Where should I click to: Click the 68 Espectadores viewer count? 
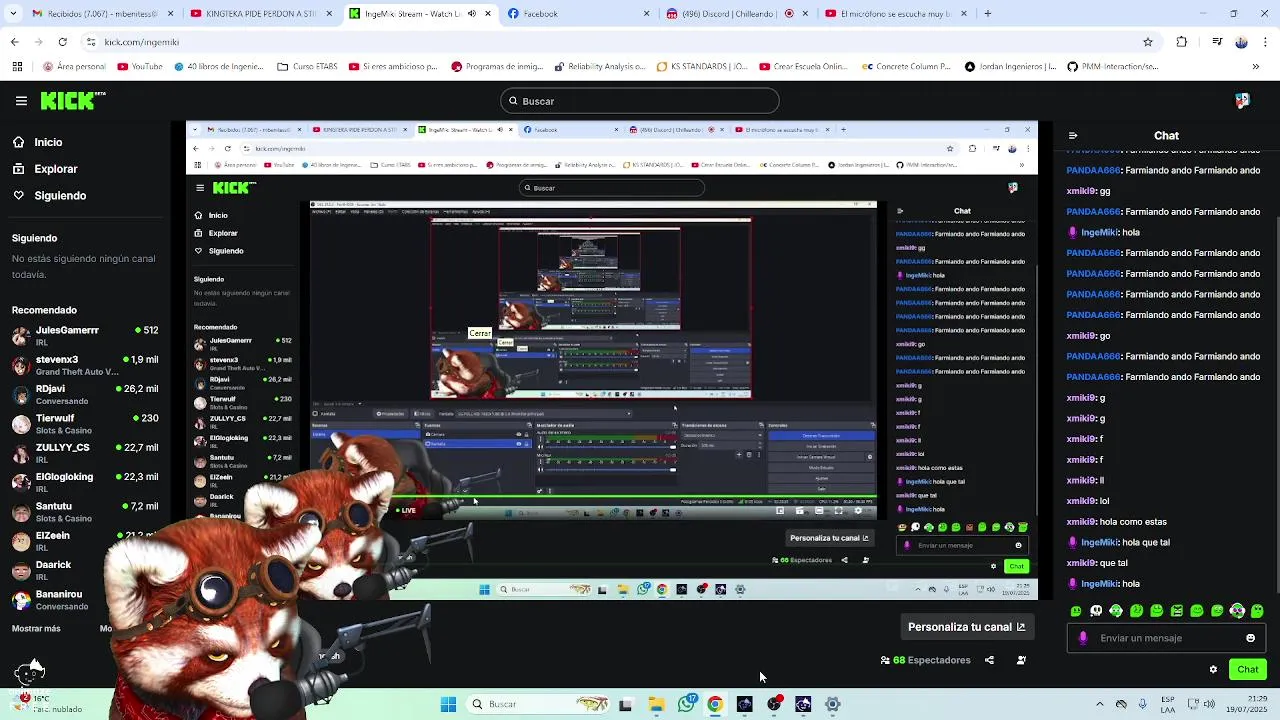925,660
